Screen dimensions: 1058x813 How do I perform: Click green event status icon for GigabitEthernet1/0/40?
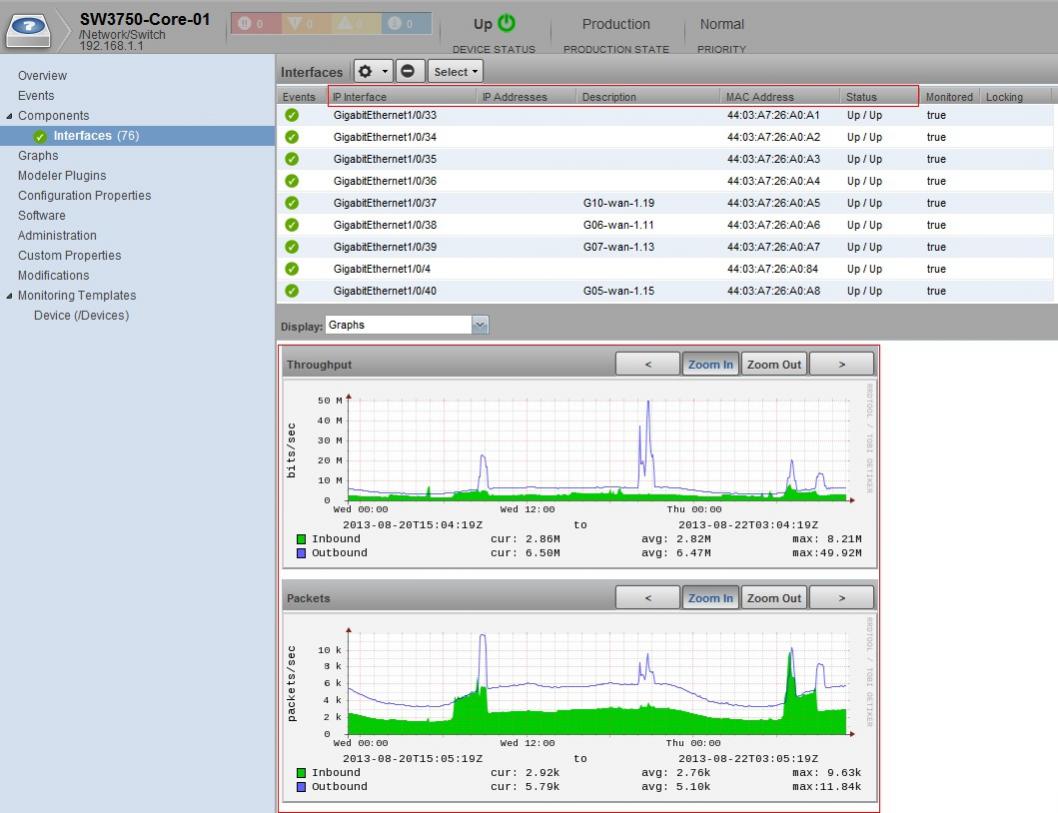point(292,291)
